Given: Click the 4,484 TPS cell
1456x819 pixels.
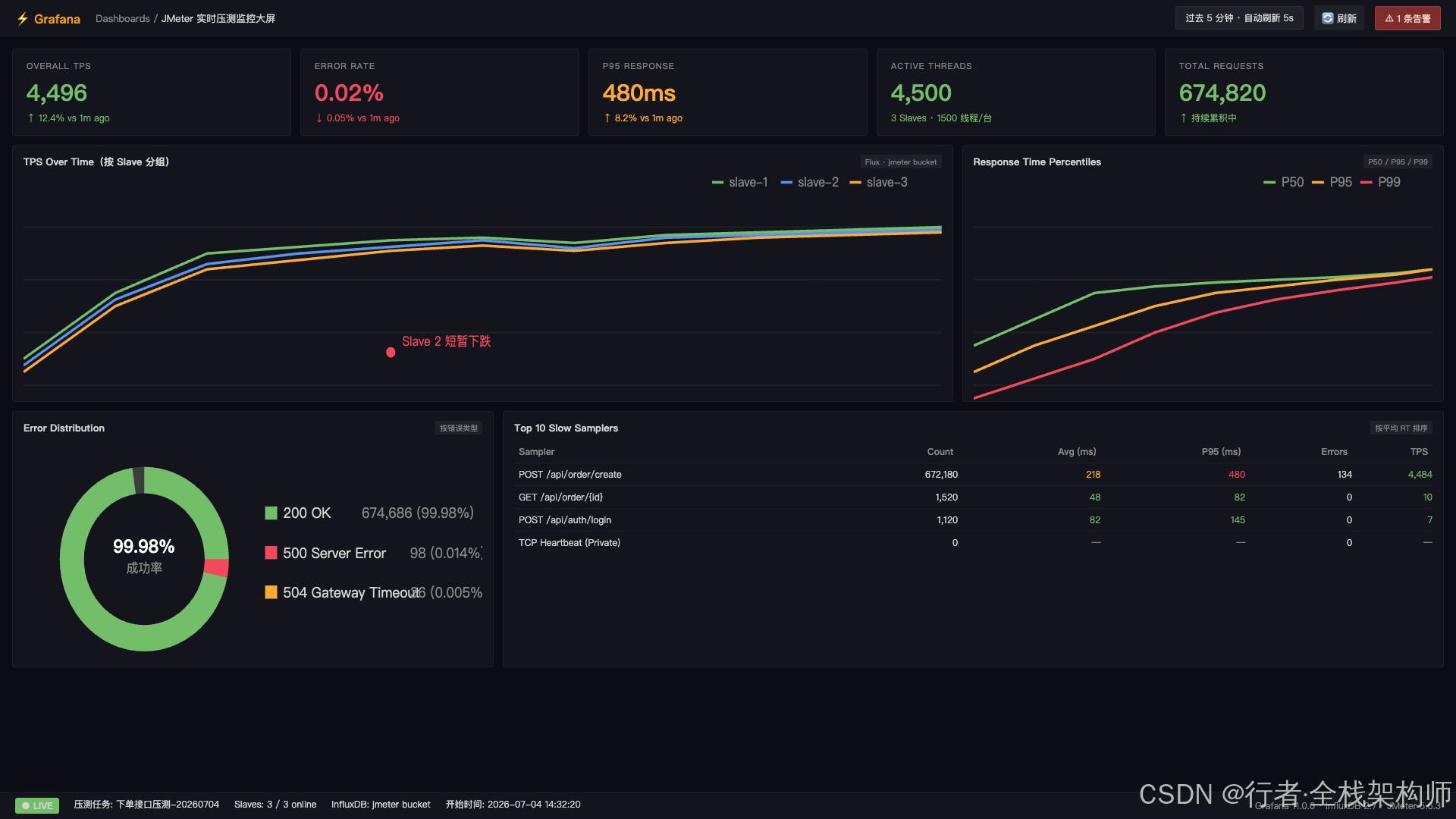Looking at the screenshot, I should click(1420, 475).
